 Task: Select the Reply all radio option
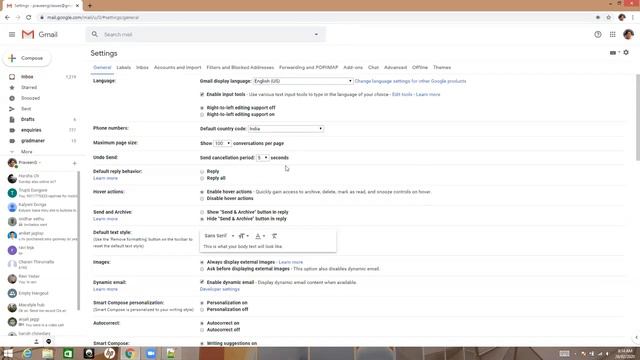pos(202,178)
